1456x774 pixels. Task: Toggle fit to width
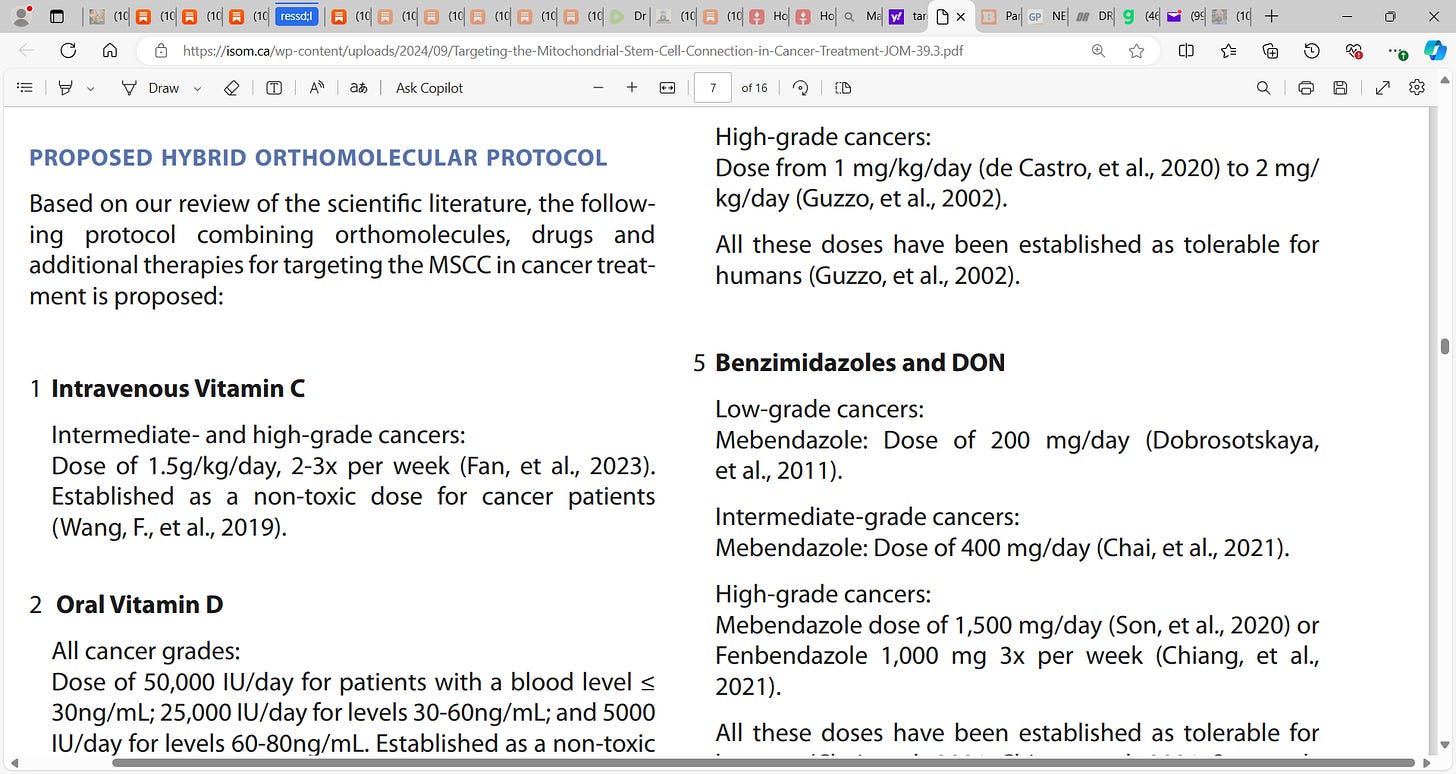click(x=668, y=88)
